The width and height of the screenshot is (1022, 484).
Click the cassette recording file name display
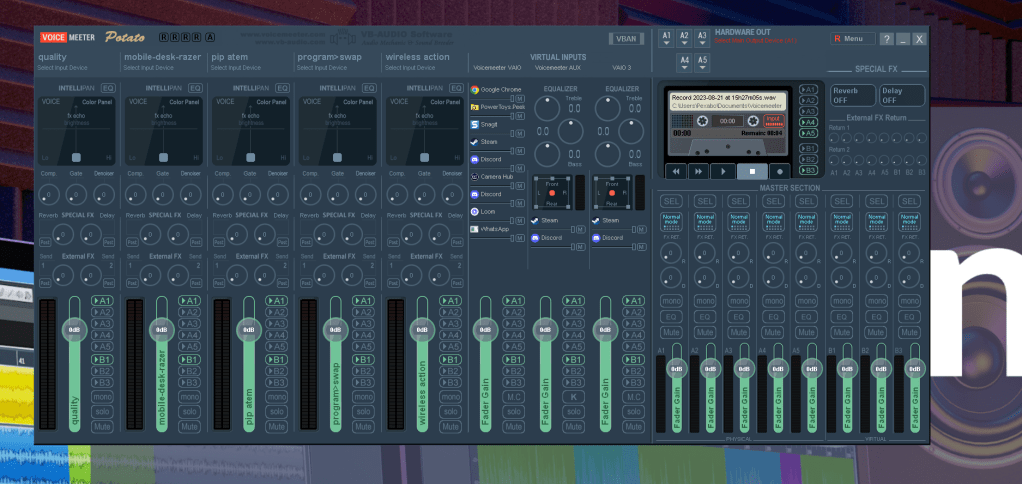(x=727, y=101)
